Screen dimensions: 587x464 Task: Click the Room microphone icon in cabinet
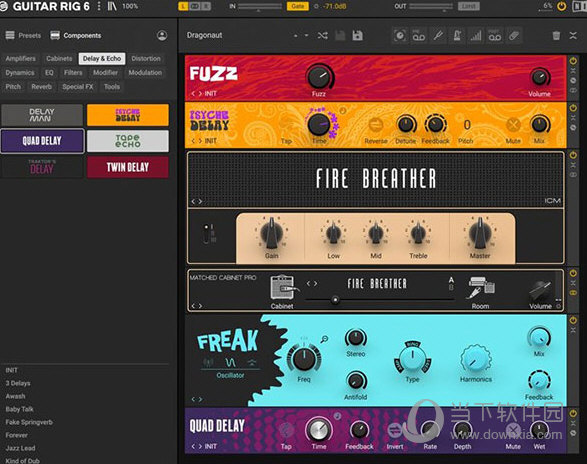(x=481, y=288)
